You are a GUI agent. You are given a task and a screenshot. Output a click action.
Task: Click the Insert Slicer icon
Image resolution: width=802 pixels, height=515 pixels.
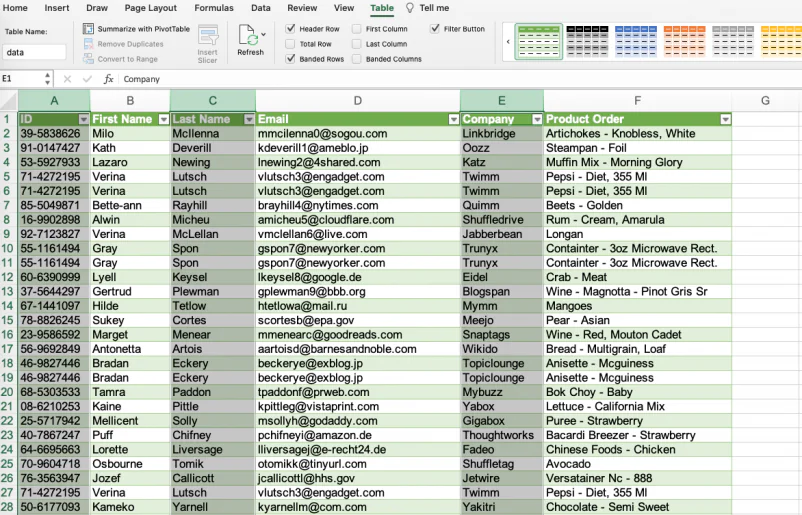point(208,36)
